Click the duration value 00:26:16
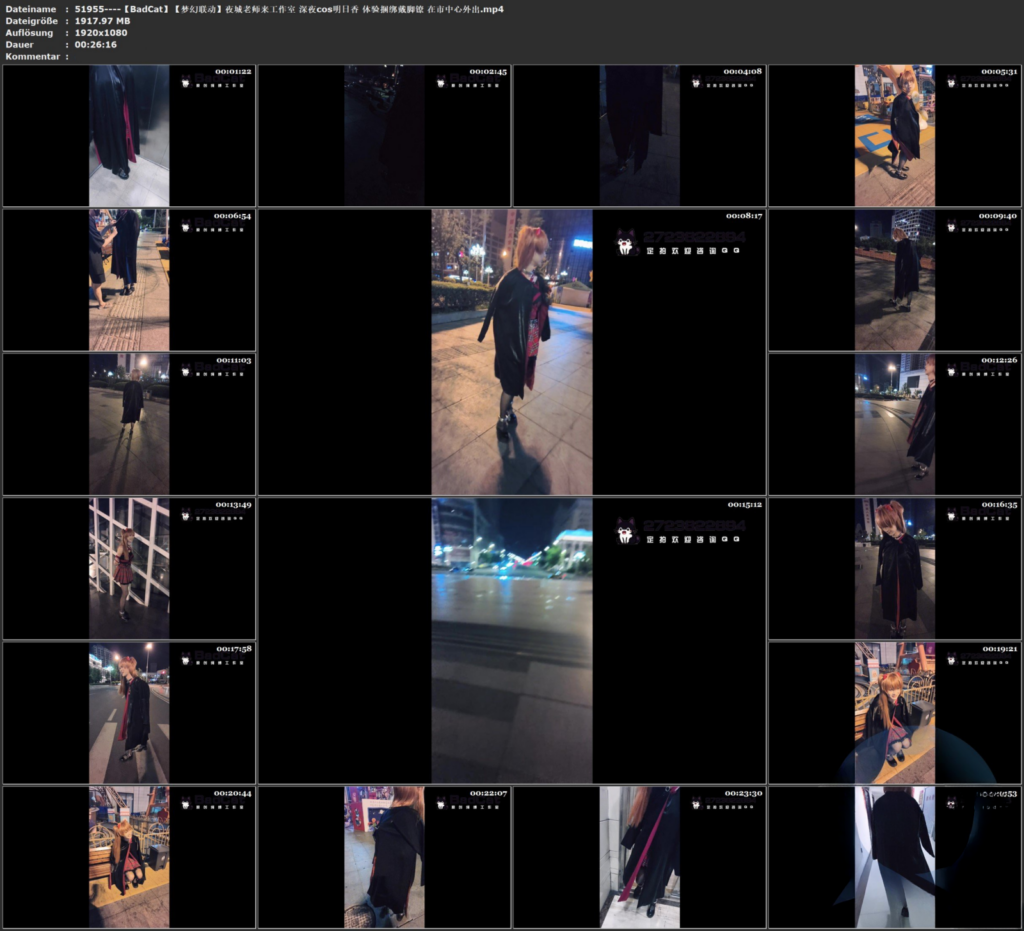The height and width of the screenshot is (931, 1024). [95, 44]
